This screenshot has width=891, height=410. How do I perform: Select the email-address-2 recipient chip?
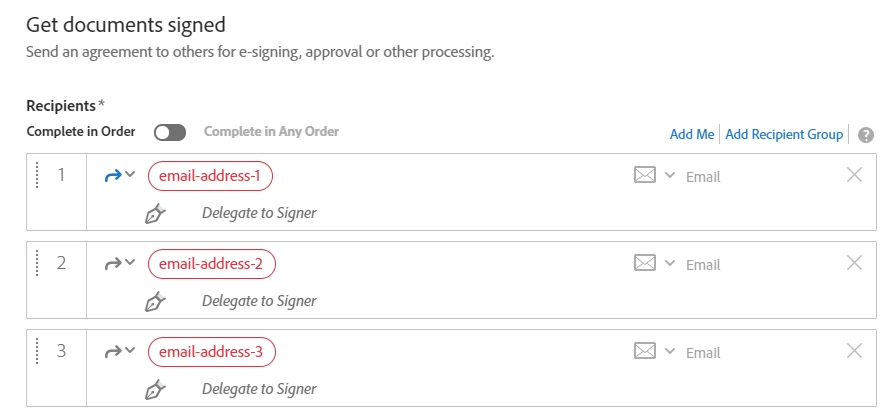(211, 264)
